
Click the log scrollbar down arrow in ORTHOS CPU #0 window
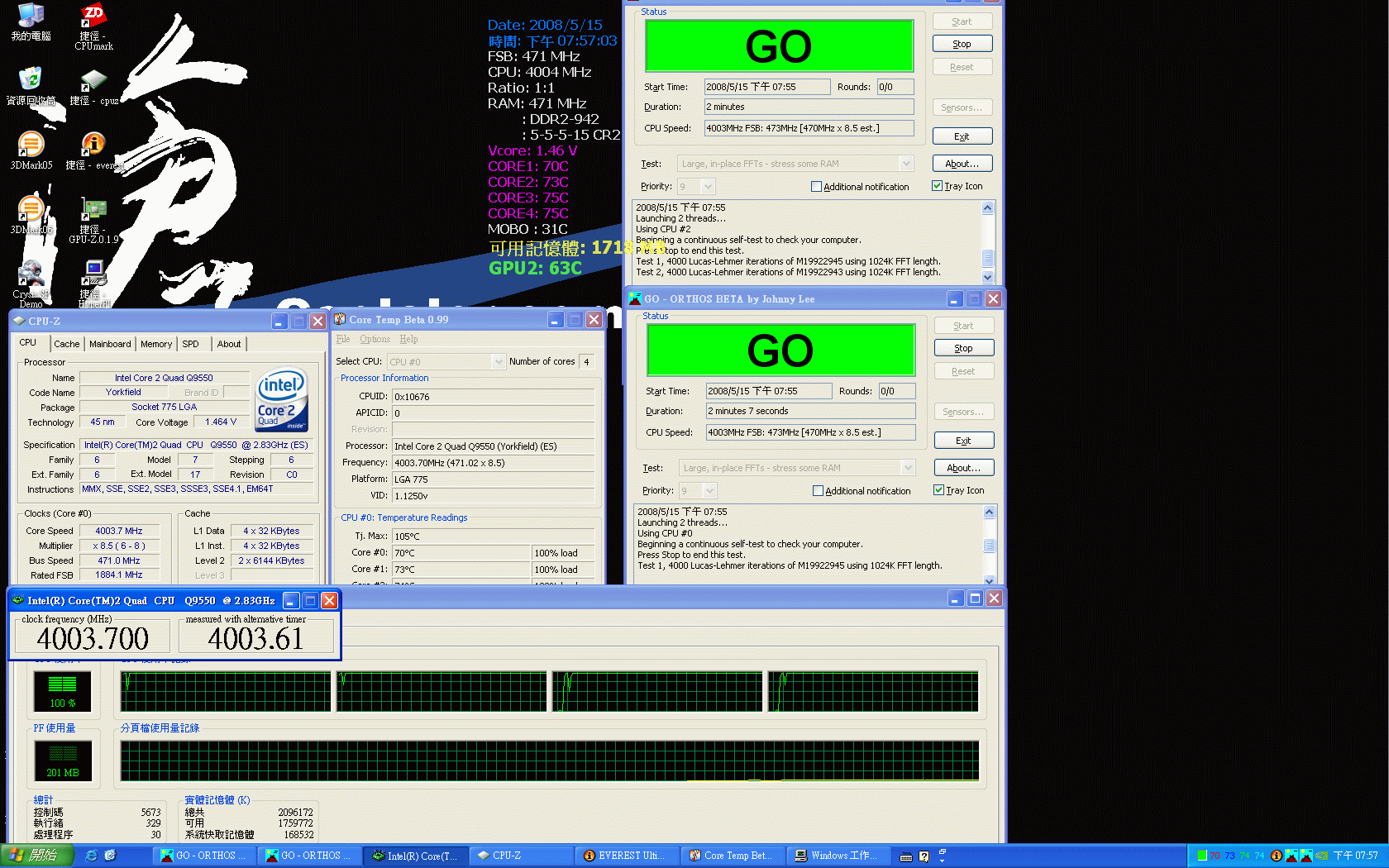point(989,580)
